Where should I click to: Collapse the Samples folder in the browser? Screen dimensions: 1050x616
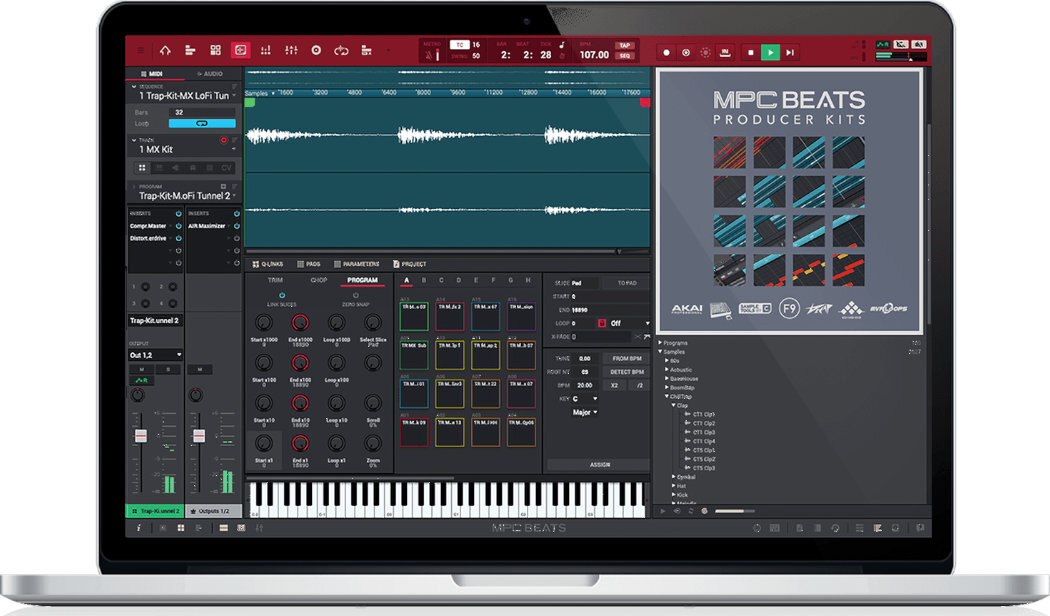coord(661,352)
